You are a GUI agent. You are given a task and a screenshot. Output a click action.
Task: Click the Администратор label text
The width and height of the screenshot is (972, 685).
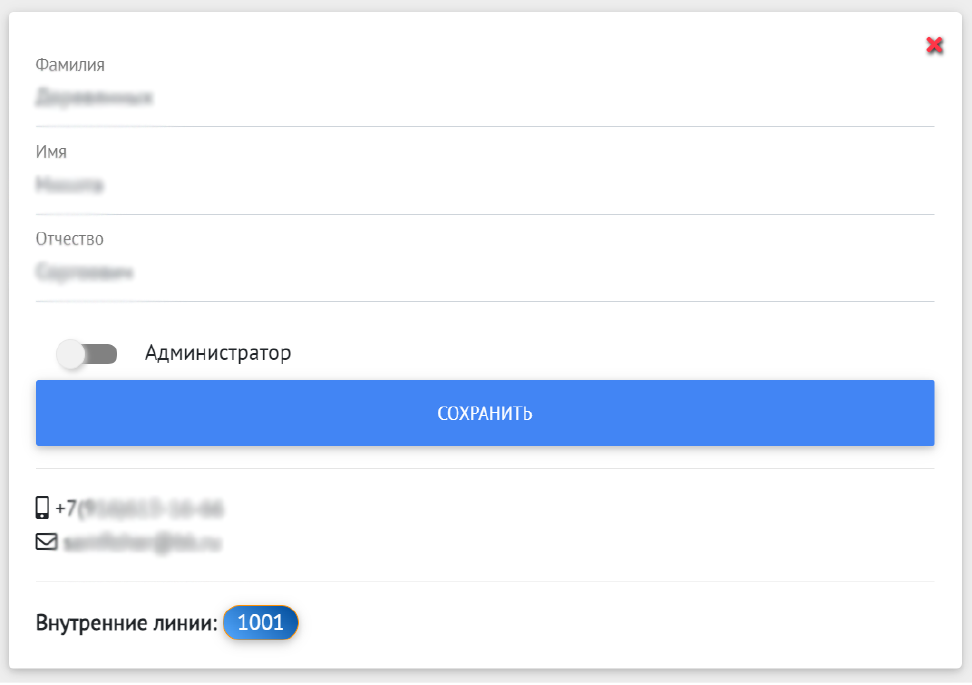tap(217, 352)
